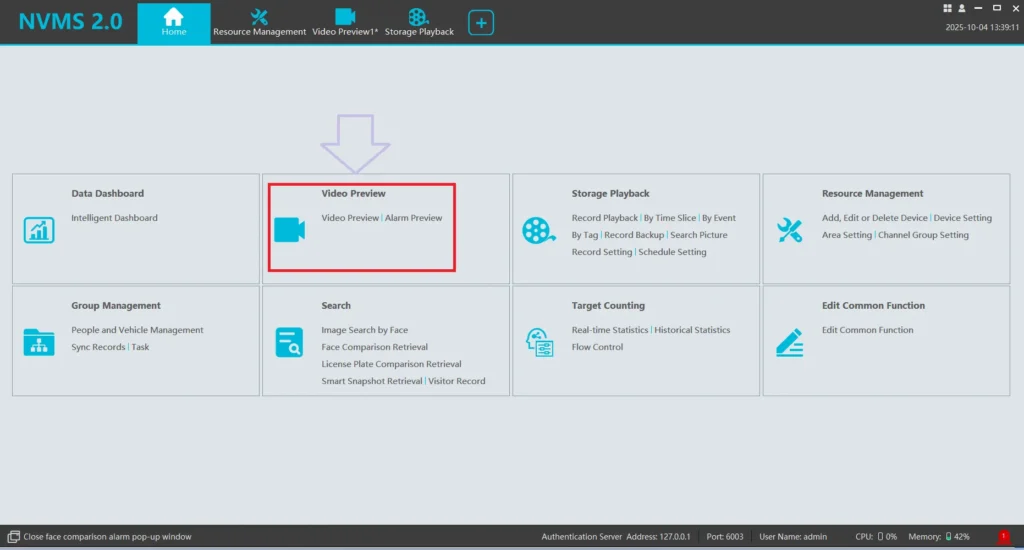1024x550 pixels.
Task: Click the red alarm notification badge
Action: pyautogui.click(x=1003, y=537)
